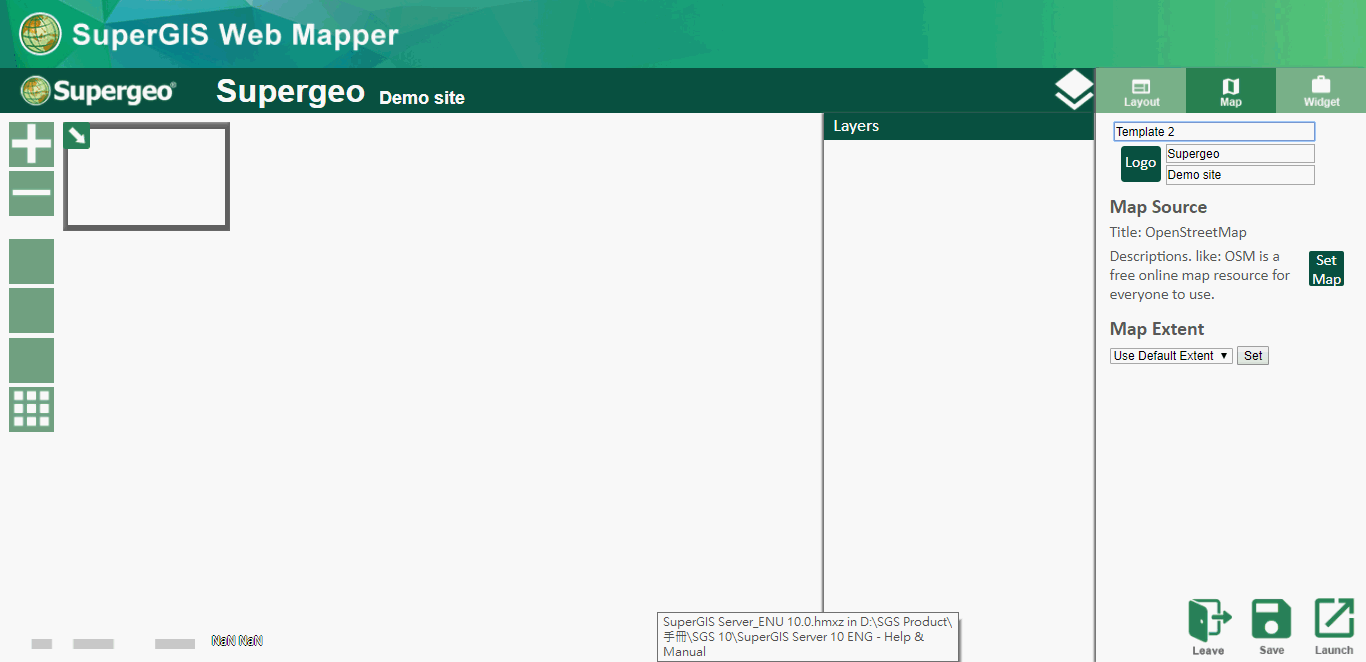Click the Set button for Map Extent

click(x=1253, y=356)
